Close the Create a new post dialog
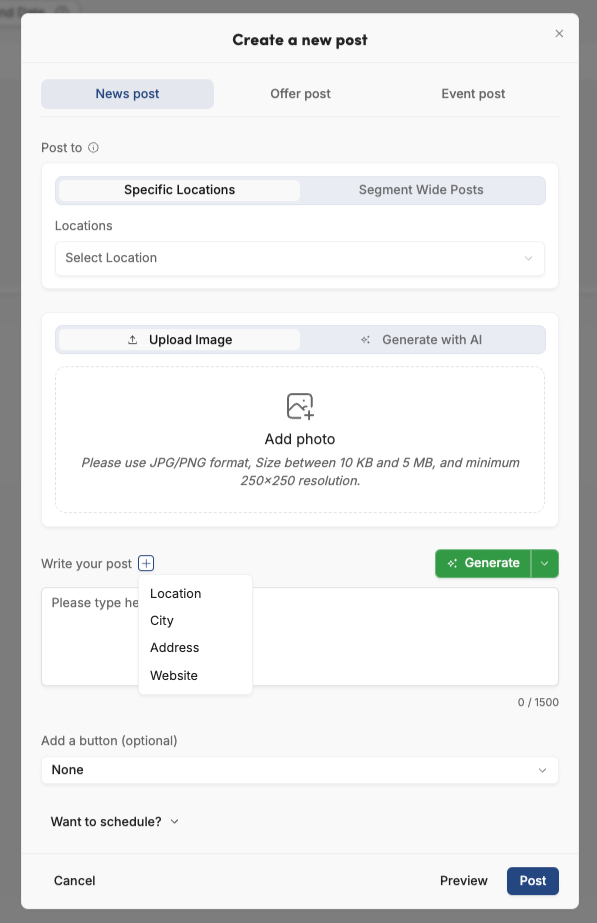 pos(559,34)
